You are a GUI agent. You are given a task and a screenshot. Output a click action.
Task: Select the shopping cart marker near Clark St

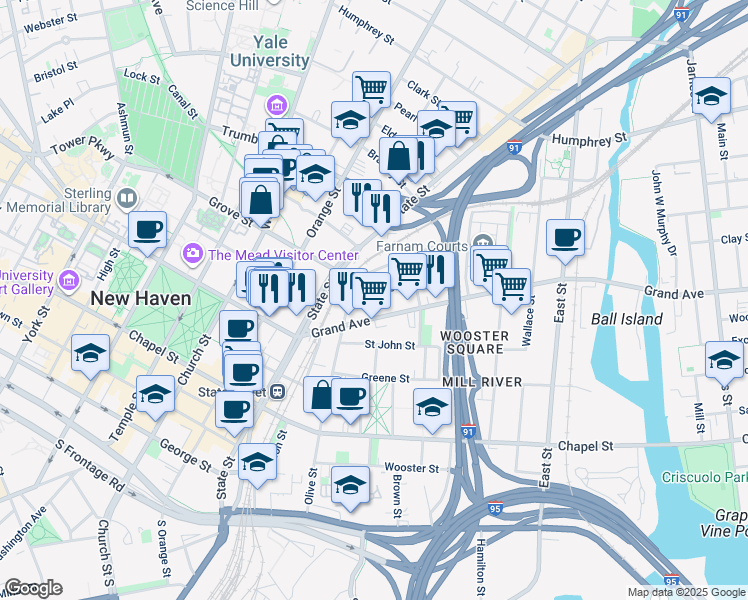click(x=372, y=91)
